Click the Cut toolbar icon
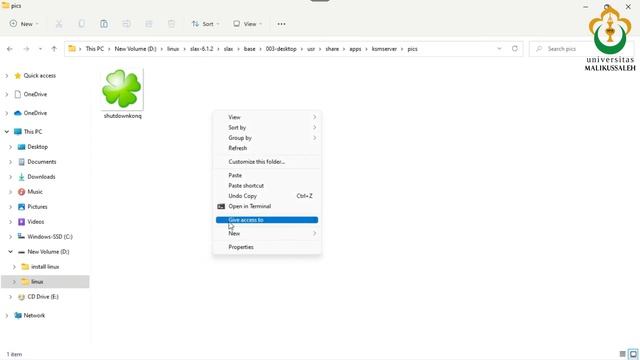The height and width of the screenshot is (360, 640). [x=59, y=24]
